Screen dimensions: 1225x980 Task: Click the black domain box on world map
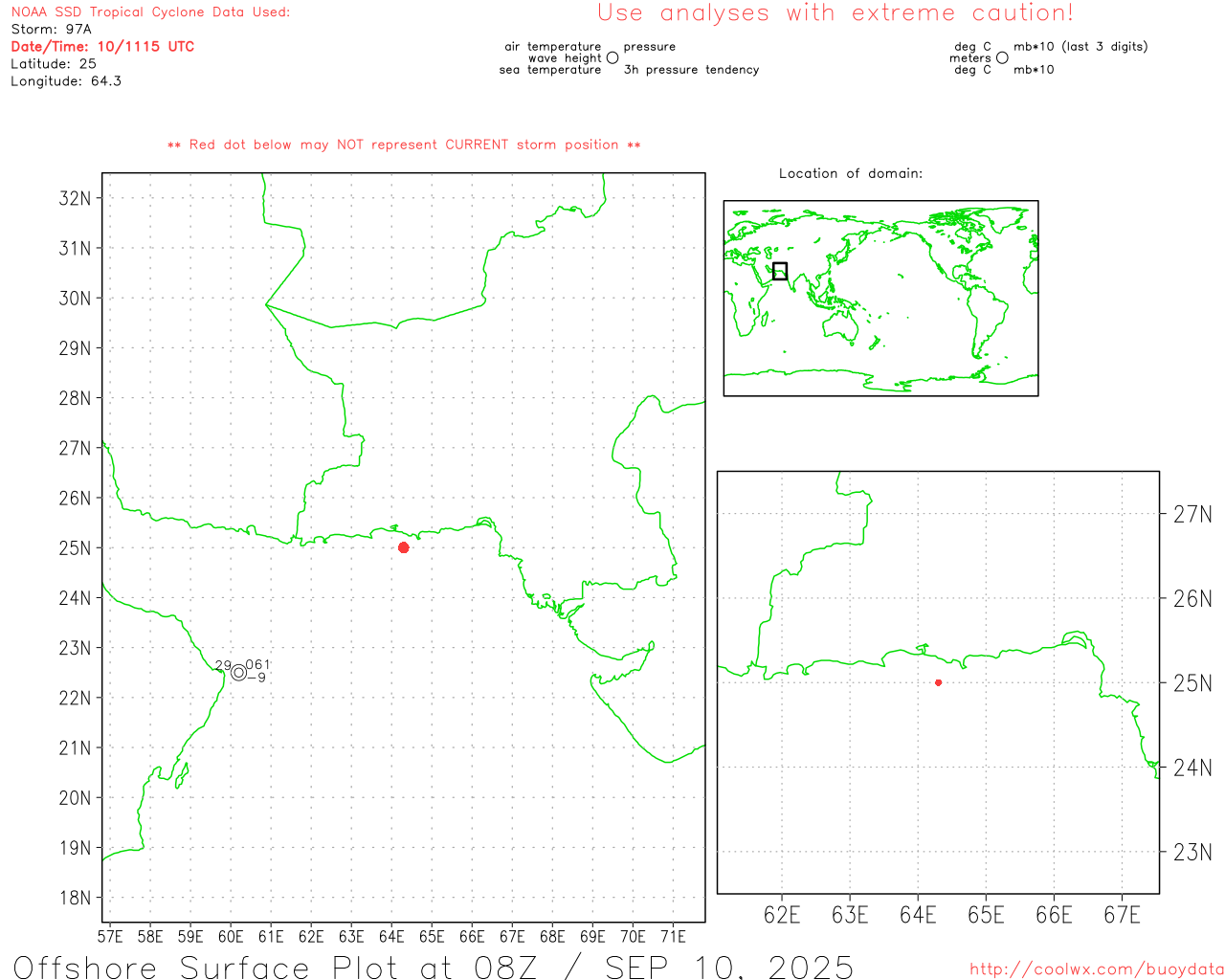click(780, 271)
